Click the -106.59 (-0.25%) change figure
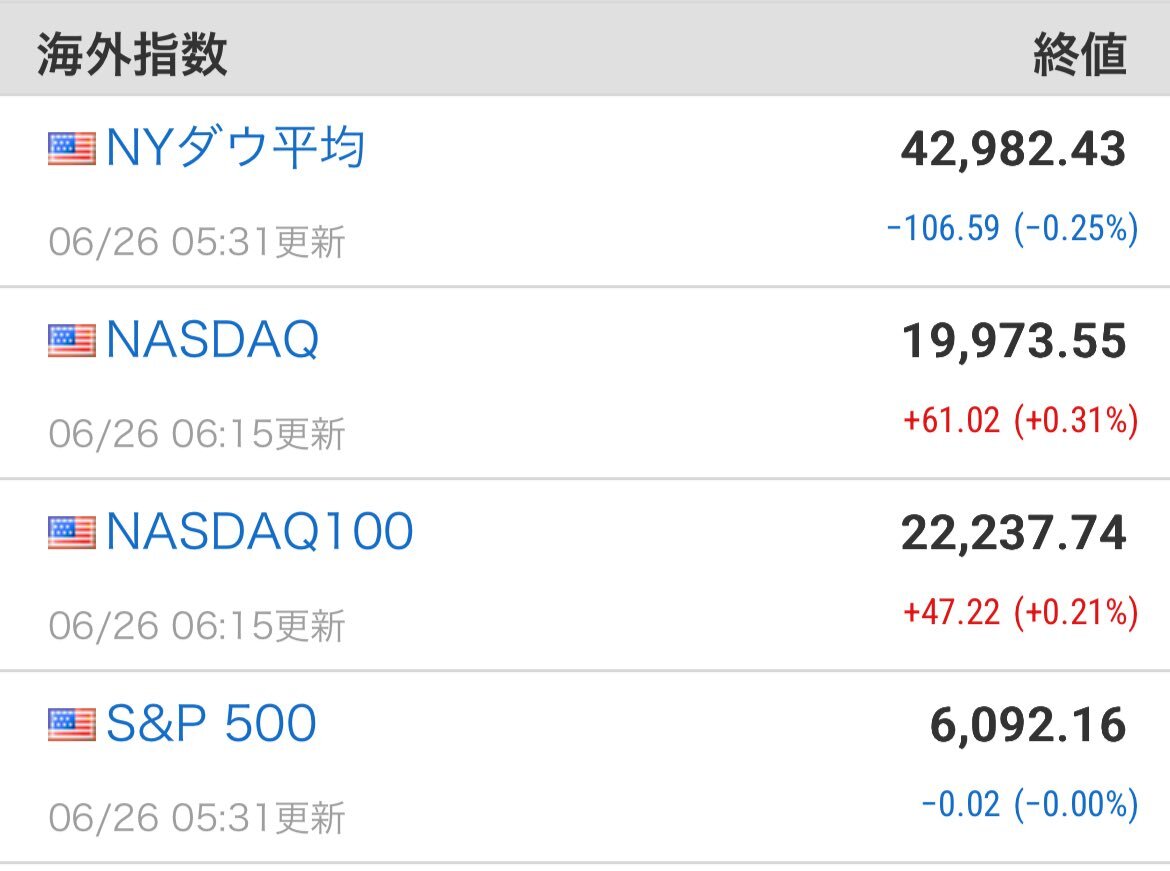The height and width of the screenshot is (871, 1170). coord(1013,228)
